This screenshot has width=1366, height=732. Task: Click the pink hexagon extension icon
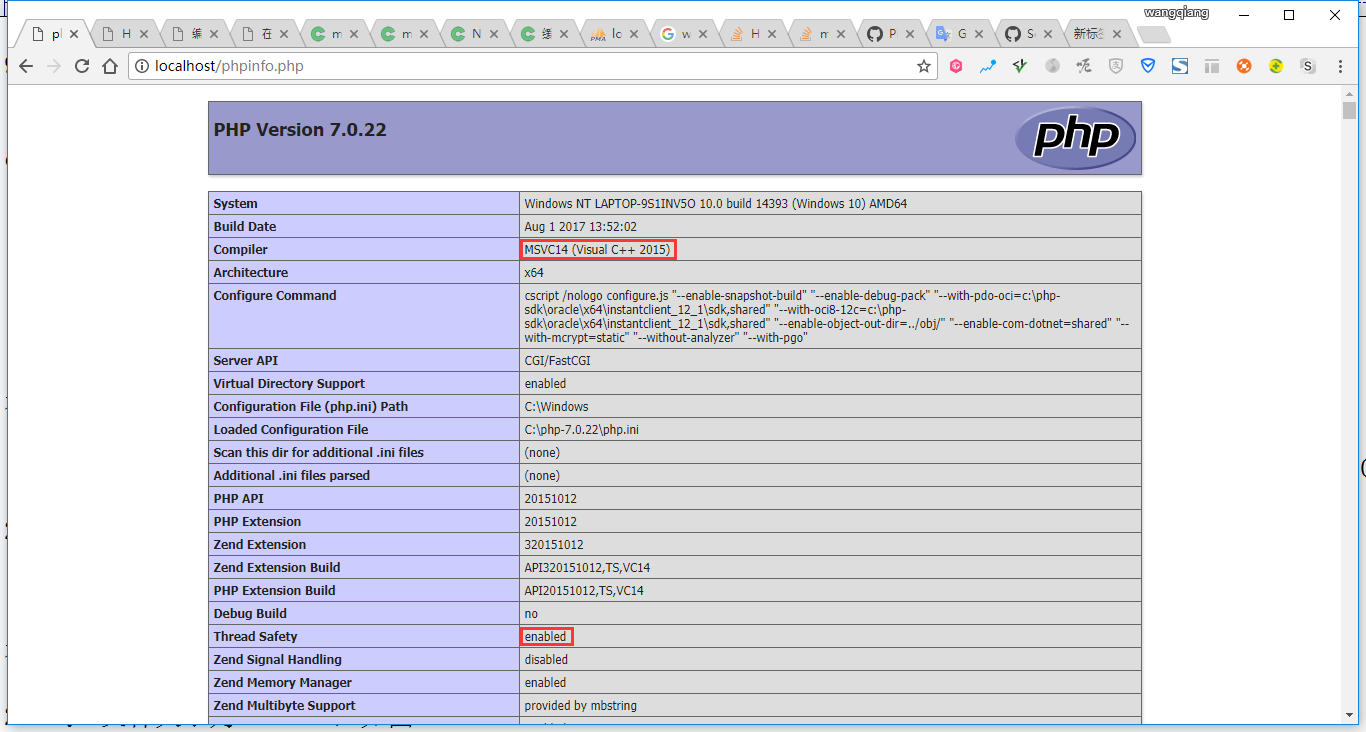click(x=956, y=67)
